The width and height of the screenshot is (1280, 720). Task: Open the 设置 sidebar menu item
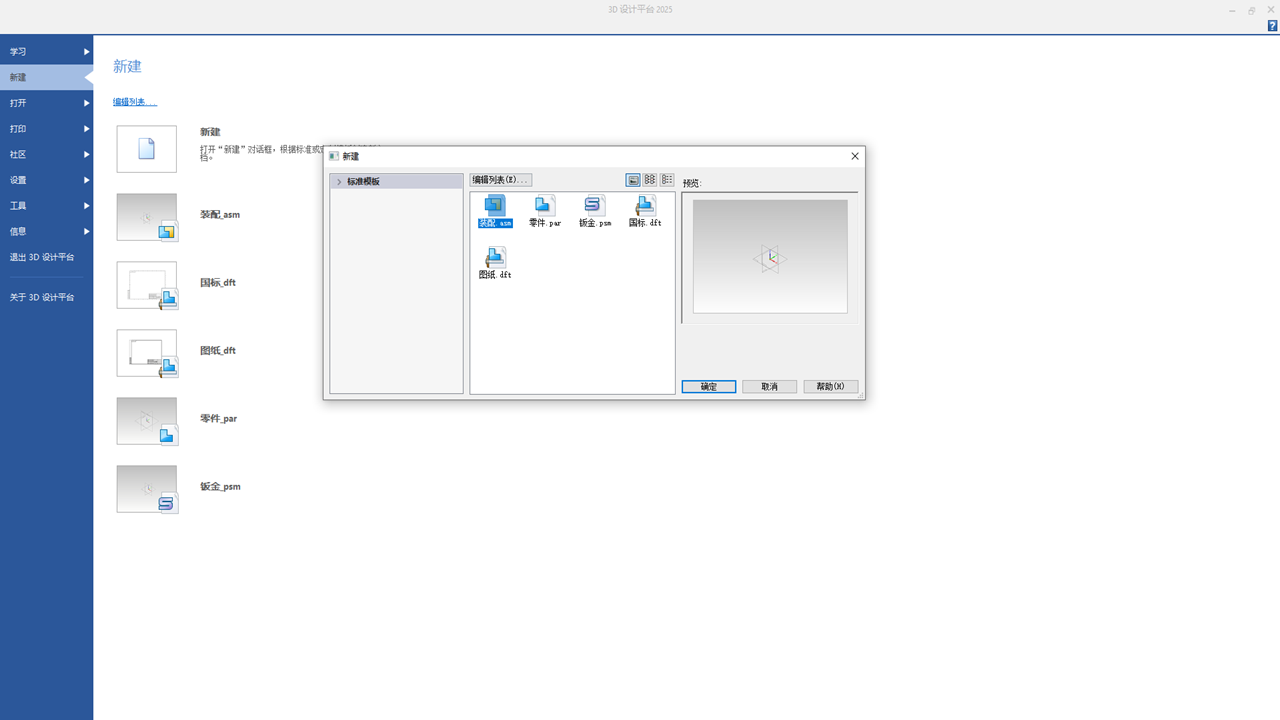pos(46,180)
